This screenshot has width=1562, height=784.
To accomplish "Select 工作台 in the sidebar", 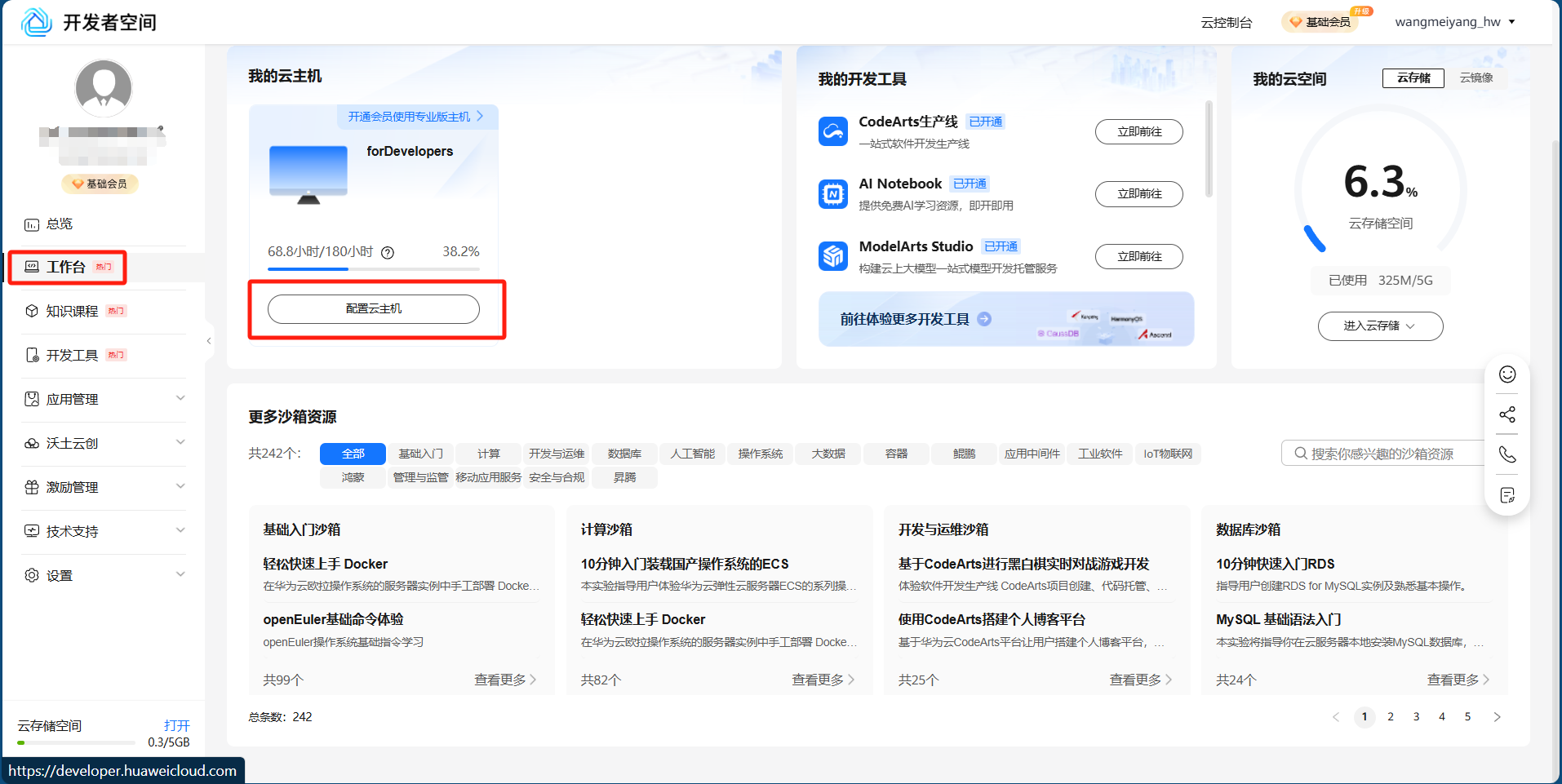I will pos(68,267).
